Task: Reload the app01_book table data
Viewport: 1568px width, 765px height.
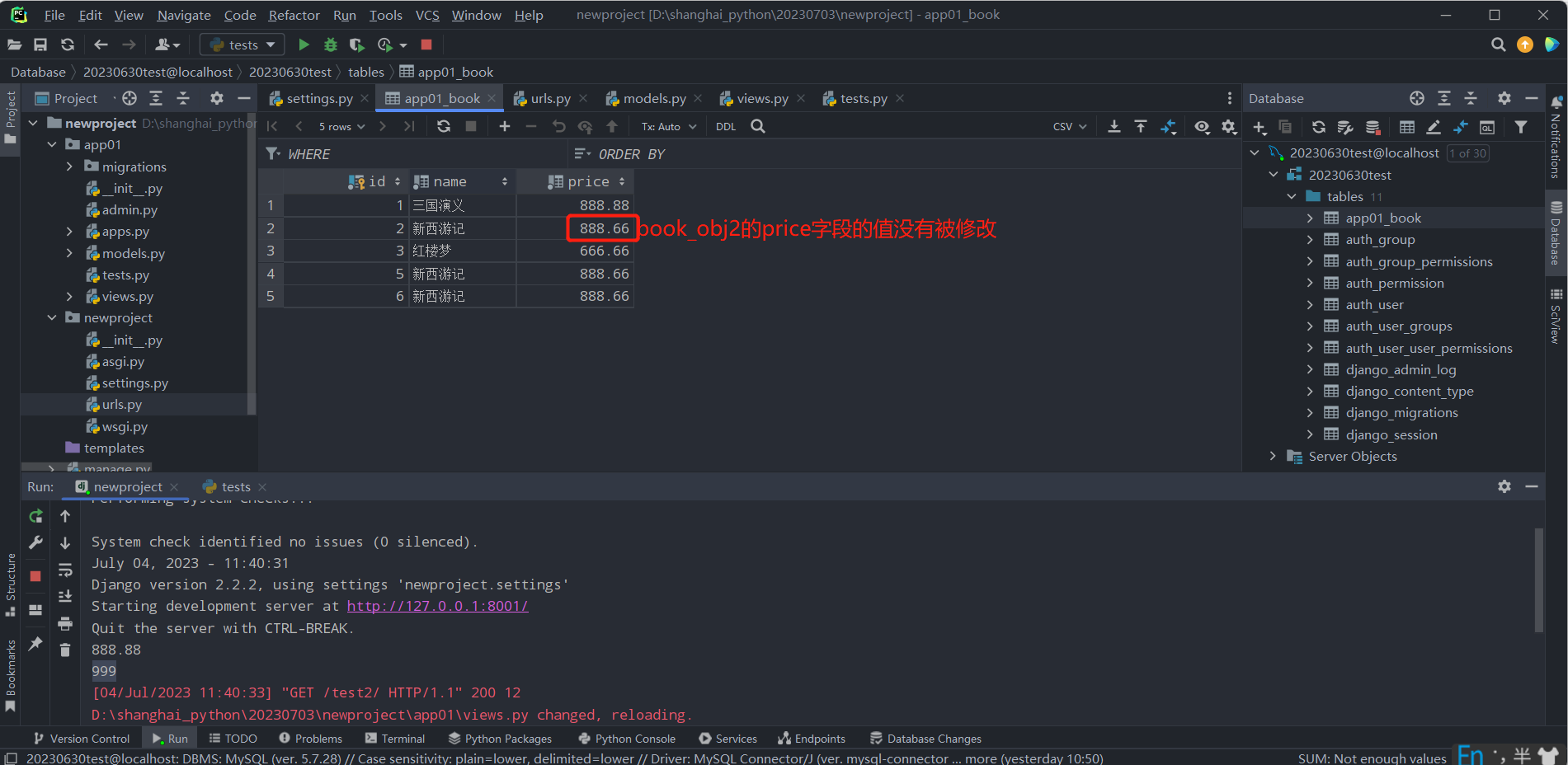Action: (444, 126)
